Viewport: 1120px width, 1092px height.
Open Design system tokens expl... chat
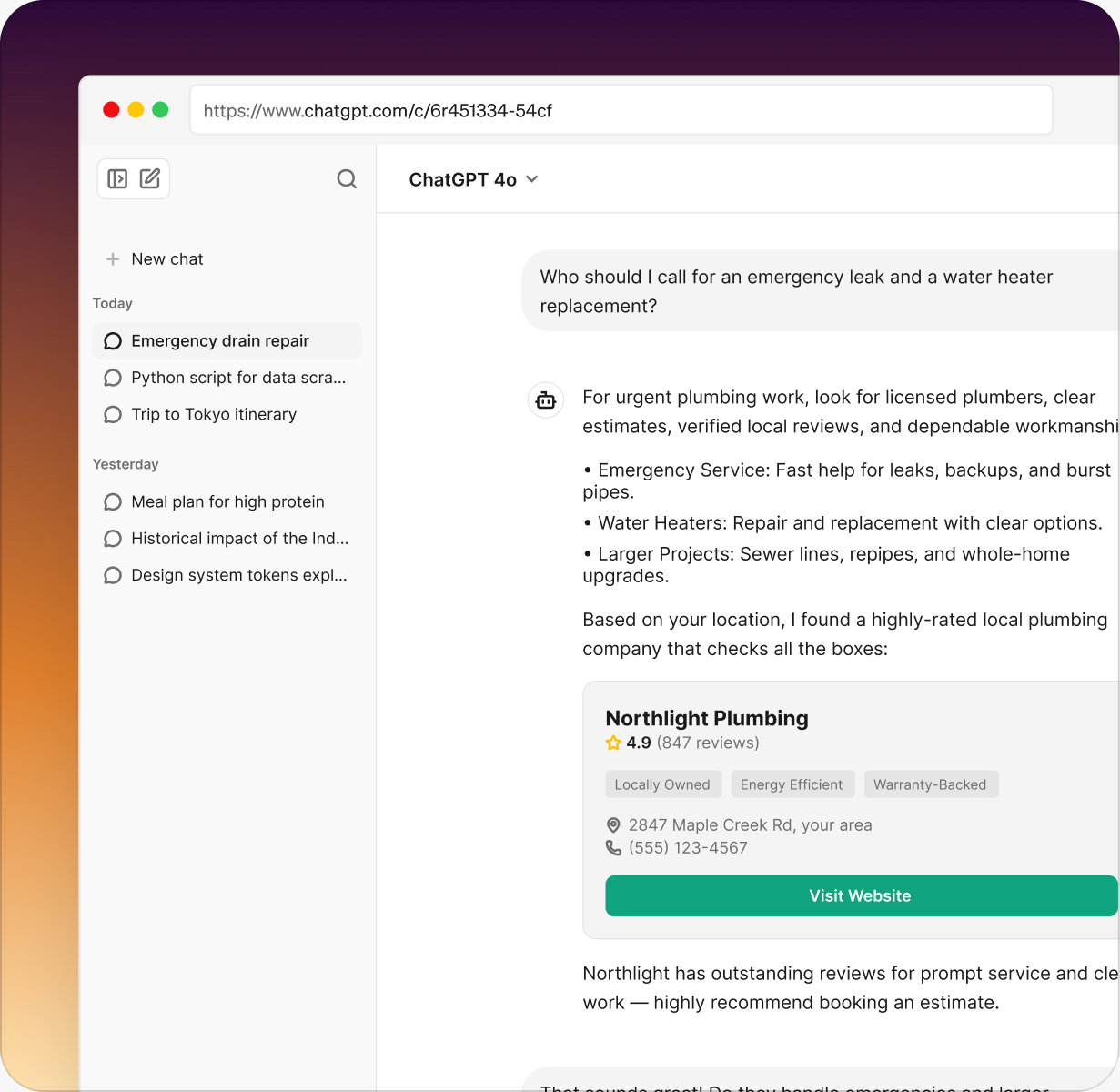pos(227,575)
